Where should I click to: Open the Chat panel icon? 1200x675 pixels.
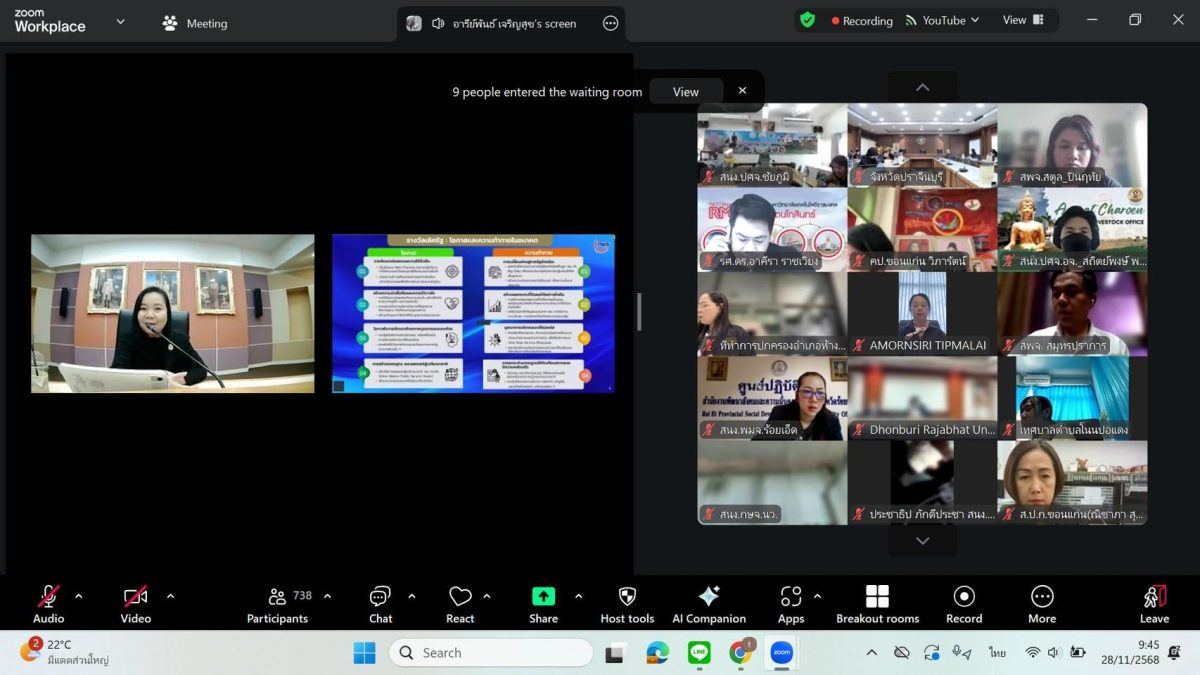coord(380,597)
